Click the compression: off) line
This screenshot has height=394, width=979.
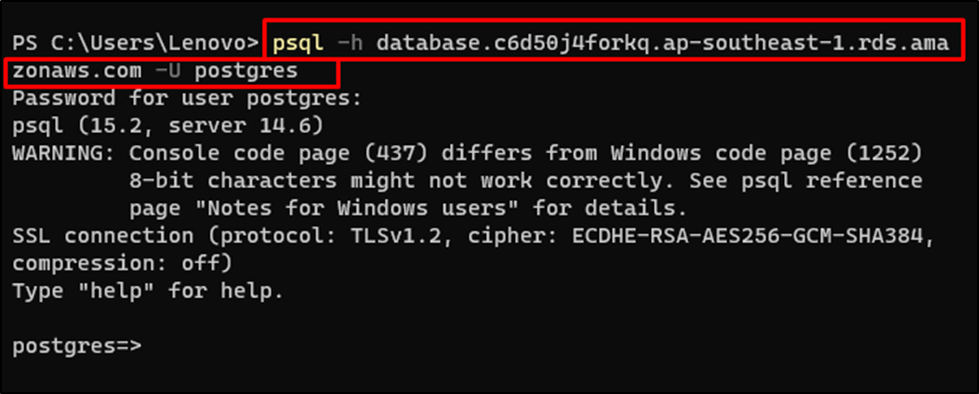point(122,264)
